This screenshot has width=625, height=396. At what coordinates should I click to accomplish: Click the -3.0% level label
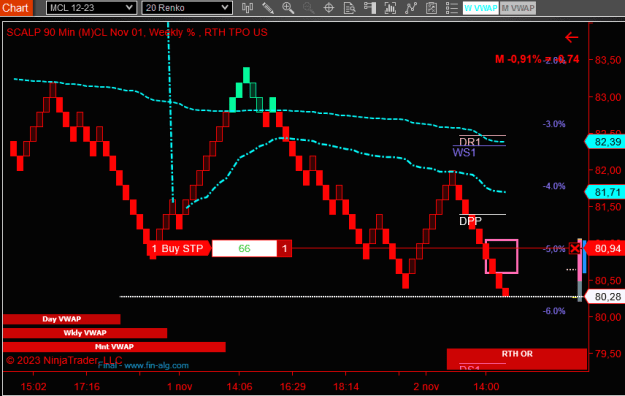coord(554,124)
